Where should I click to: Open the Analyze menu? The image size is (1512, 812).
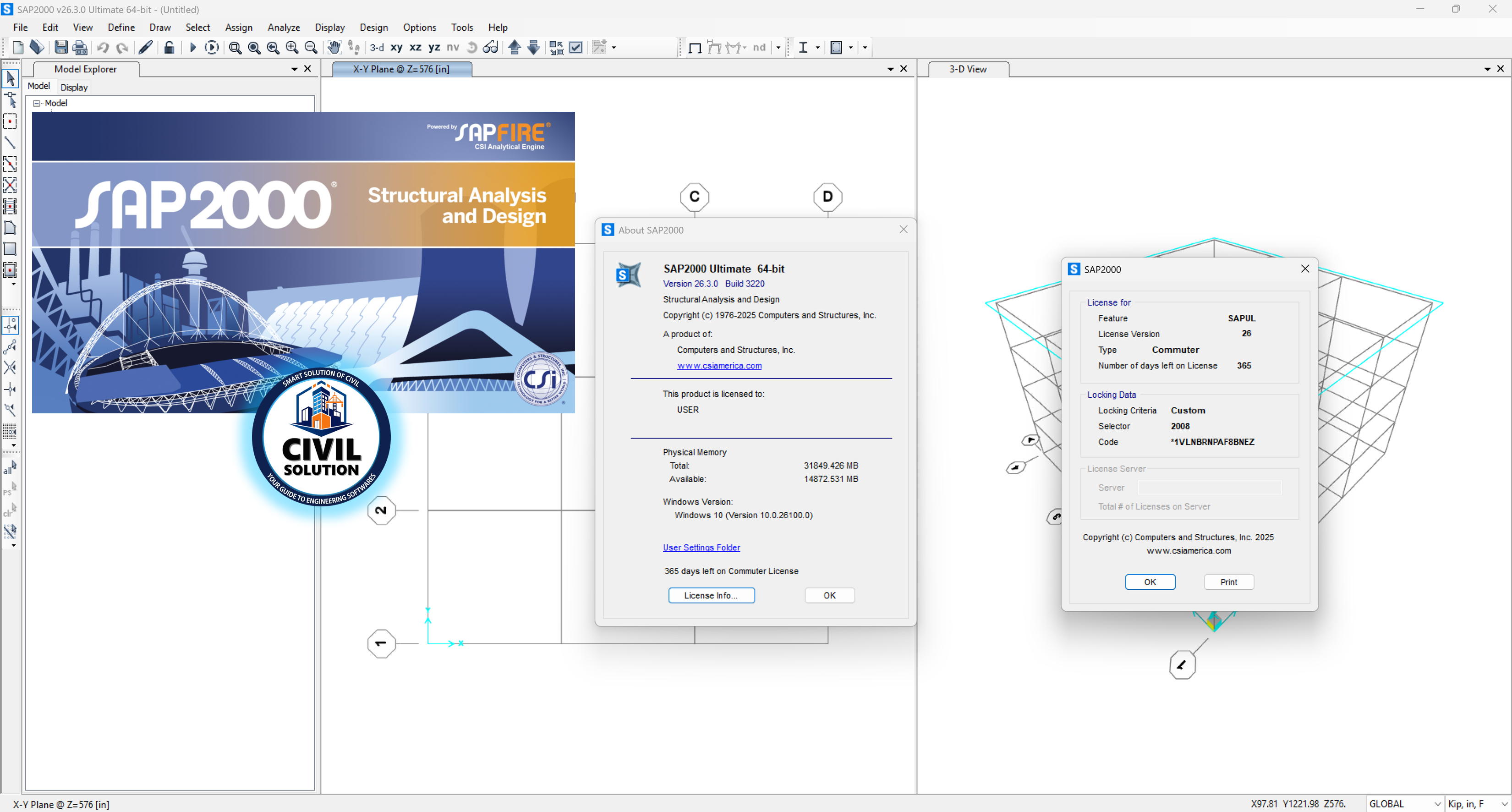click(x=284, y=27)
